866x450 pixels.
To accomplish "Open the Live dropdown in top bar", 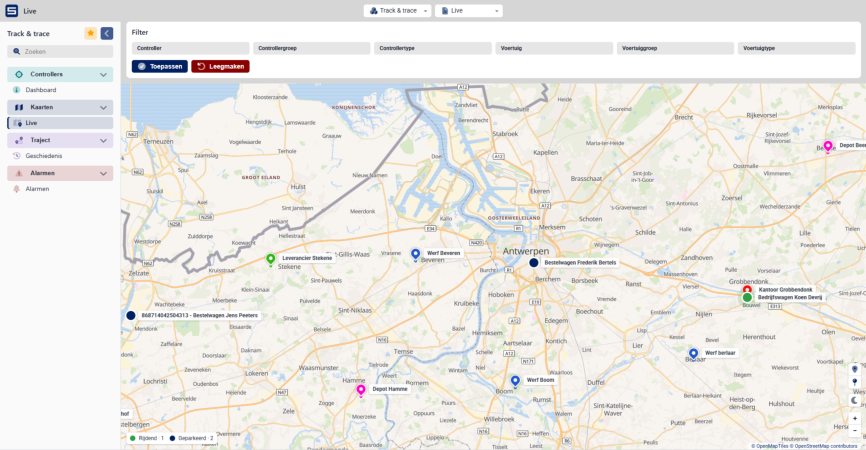I will [469, 10].
